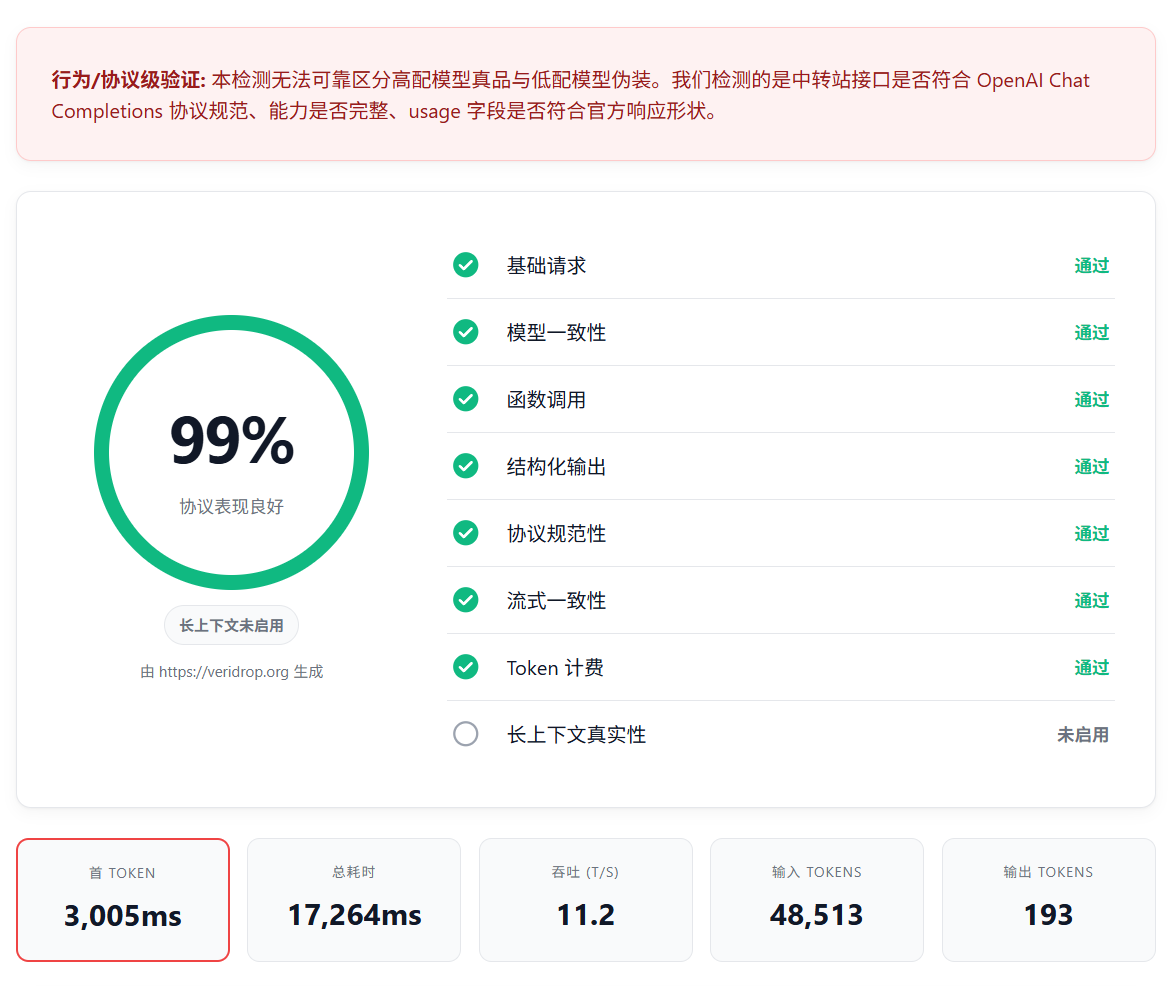Click the empty circle icon beside 长上下文真实性
The height and width of the screenshot is (986, 1171).
[x=465, y=734]
